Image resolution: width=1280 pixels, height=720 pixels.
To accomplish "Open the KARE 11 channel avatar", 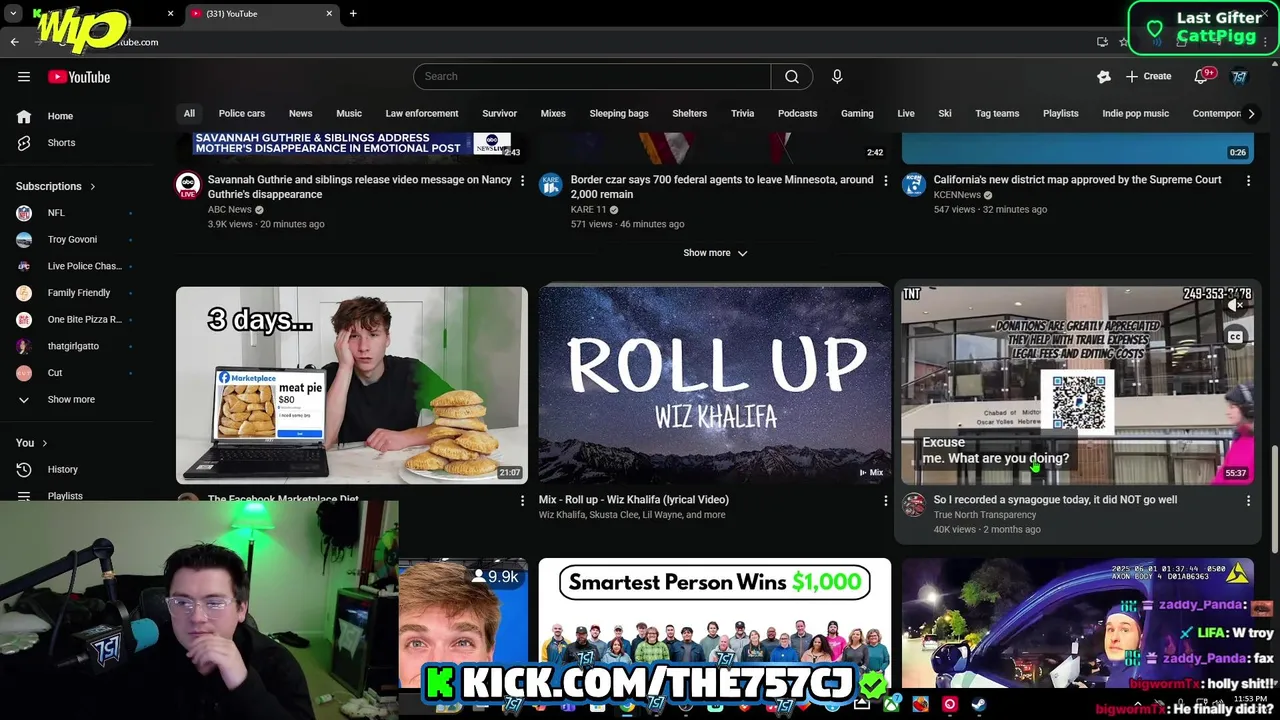I will pyautogui.click(x=551, y=185).
